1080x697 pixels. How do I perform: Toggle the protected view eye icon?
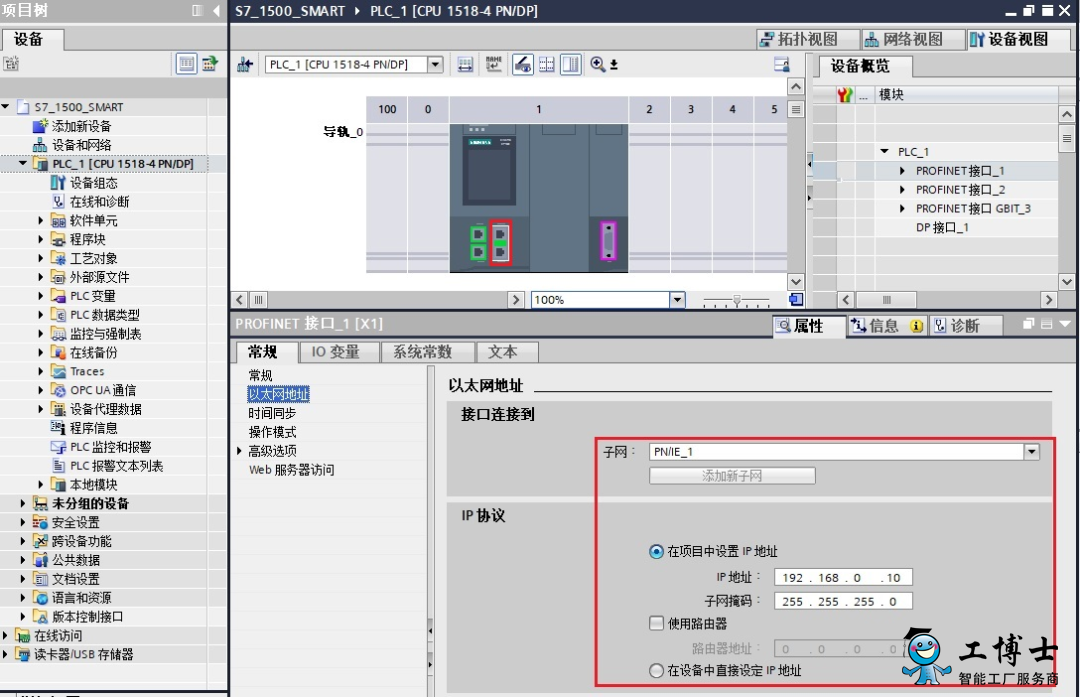click(x=523, y=65)
